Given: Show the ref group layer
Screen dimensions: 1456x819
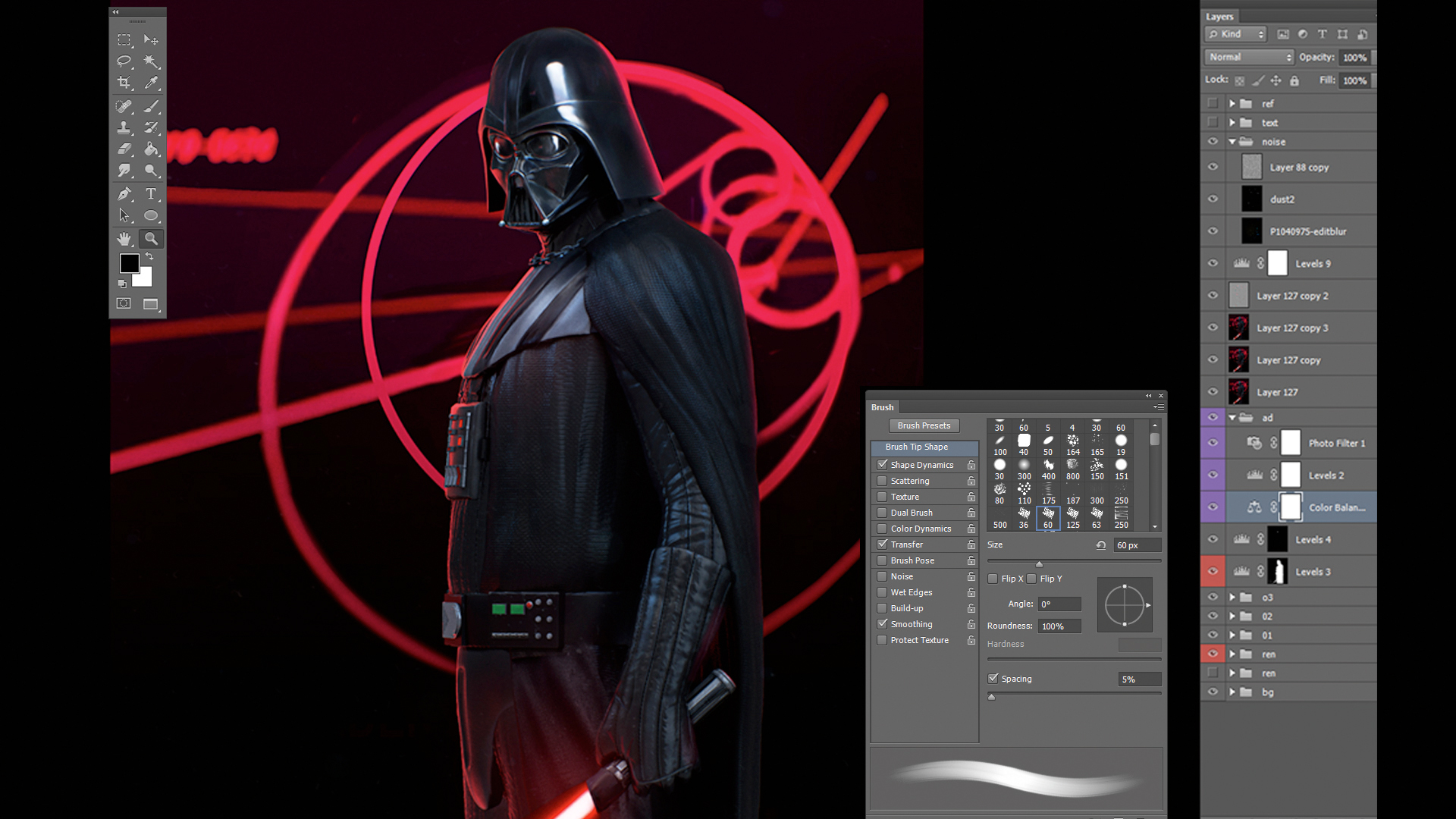Looking at the screenshot, I should (1213, 103).
